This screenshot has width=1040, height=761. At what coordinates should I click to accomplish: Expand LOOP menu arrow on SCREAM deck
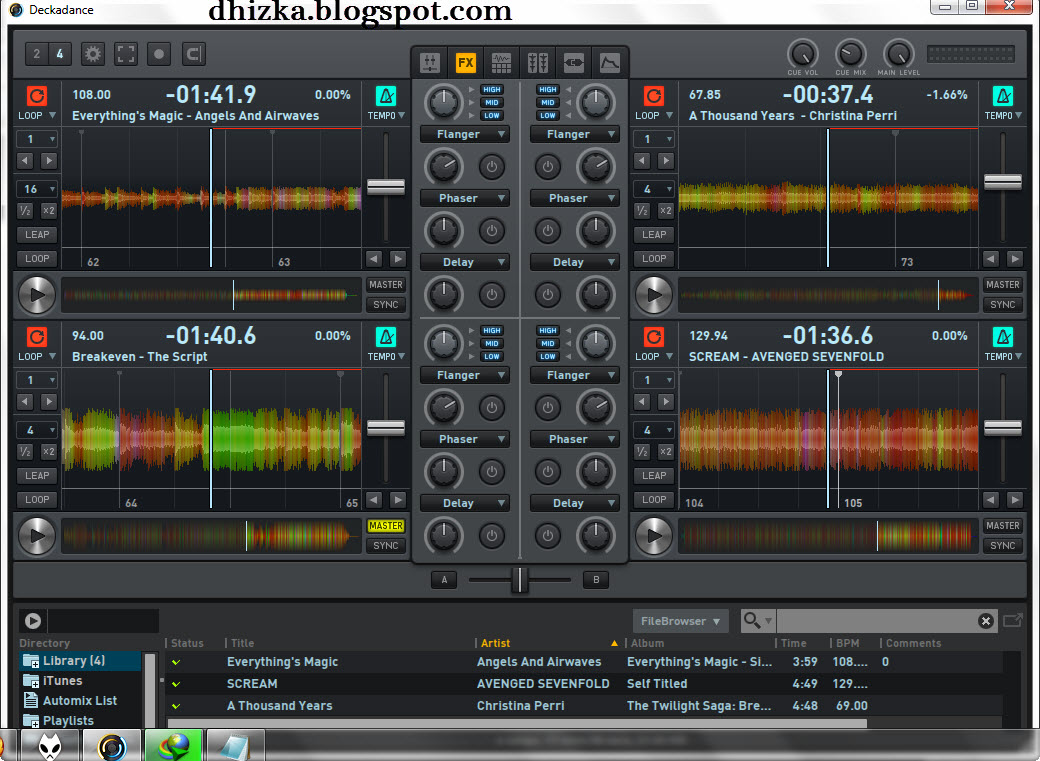click(669, 356)
